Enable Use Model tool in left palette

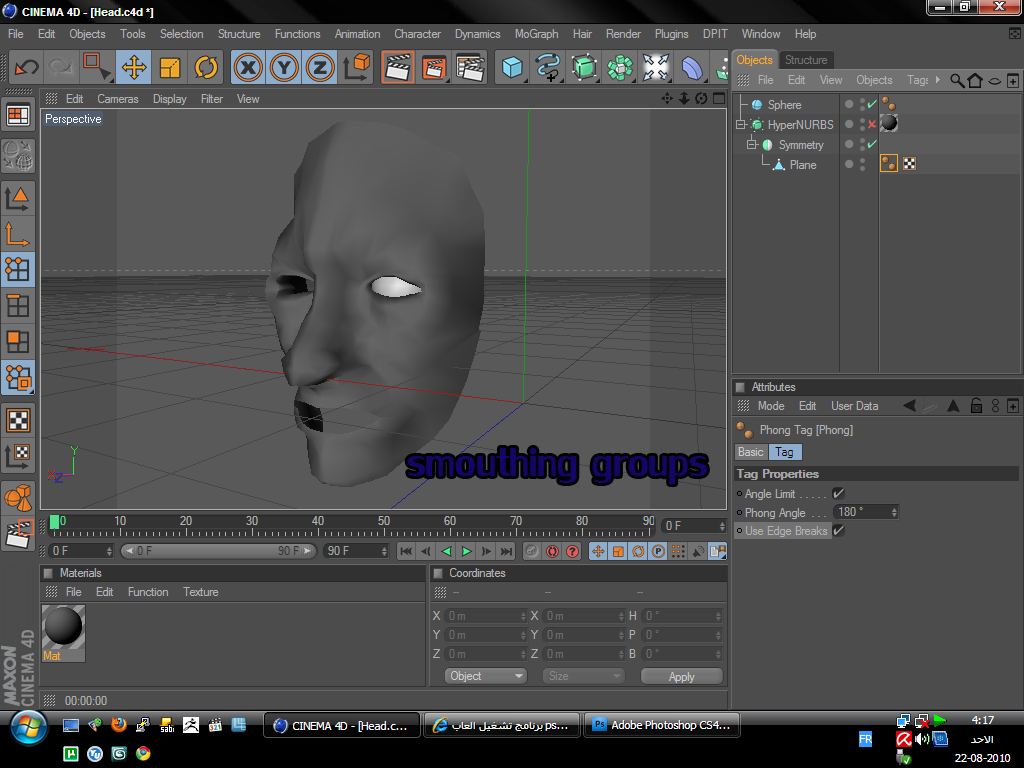click(18, 197)
